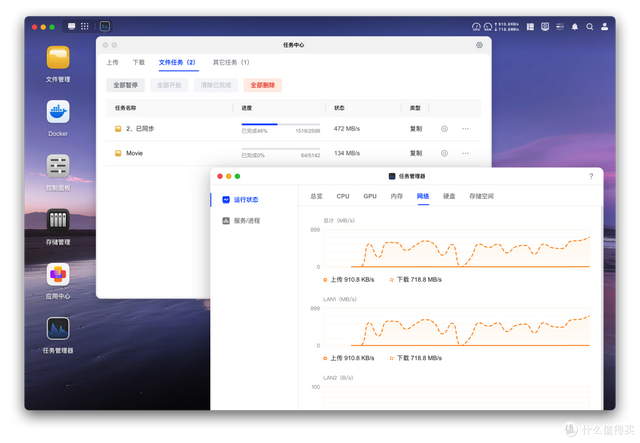Click the 134 MB/s speed value
Image resolution: width=640 pixels, height=443 pixels.
point(347,153)
